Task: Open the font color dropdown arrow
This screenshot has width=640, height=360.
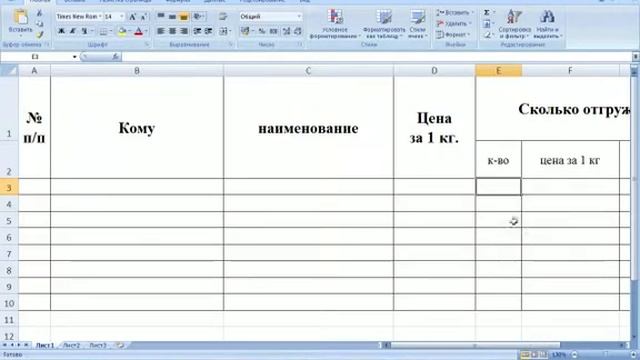Action: pyautogui.click(x=146, y=31)
